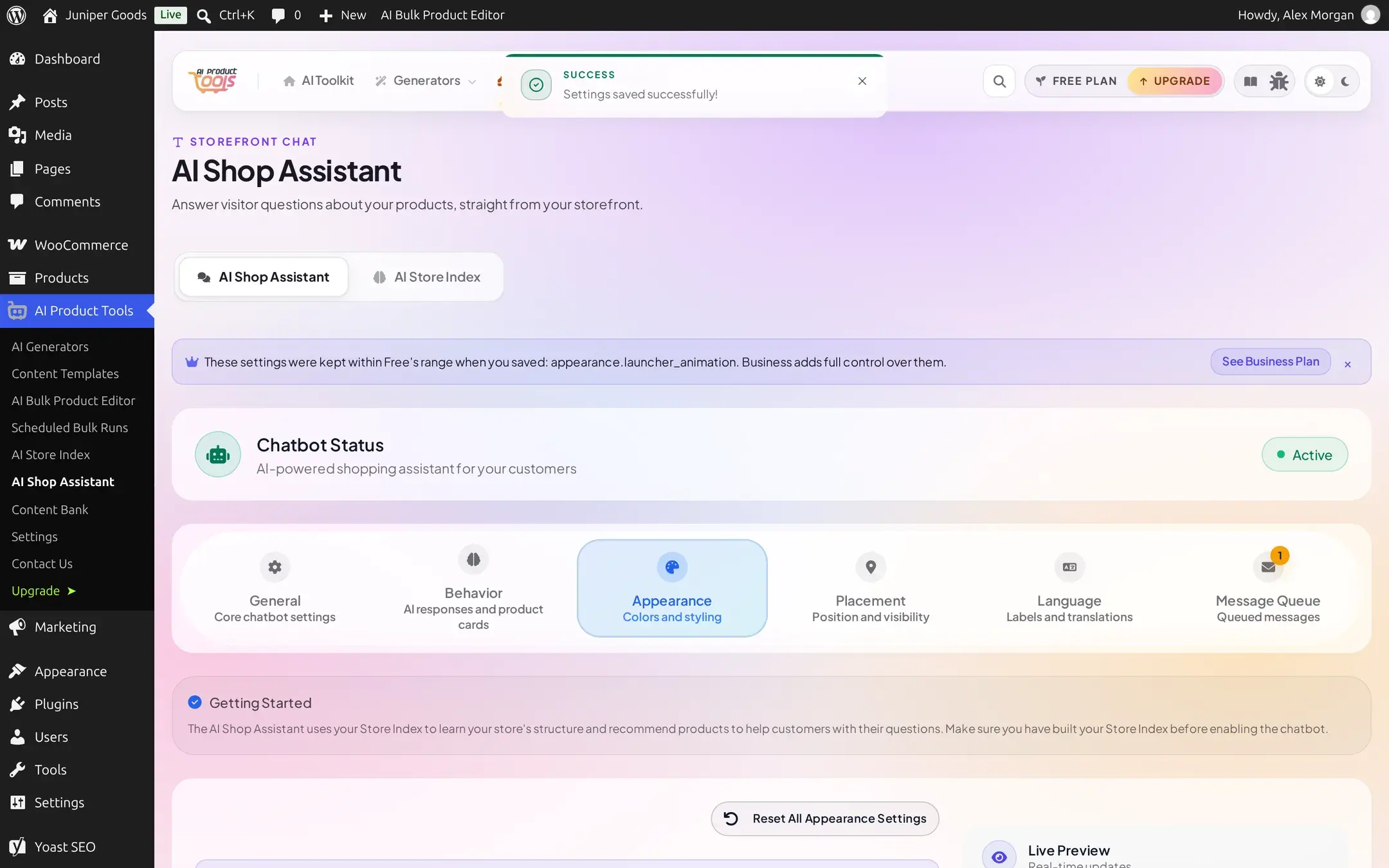
Task: Open the Placement settings section
Action: (871, 588)
